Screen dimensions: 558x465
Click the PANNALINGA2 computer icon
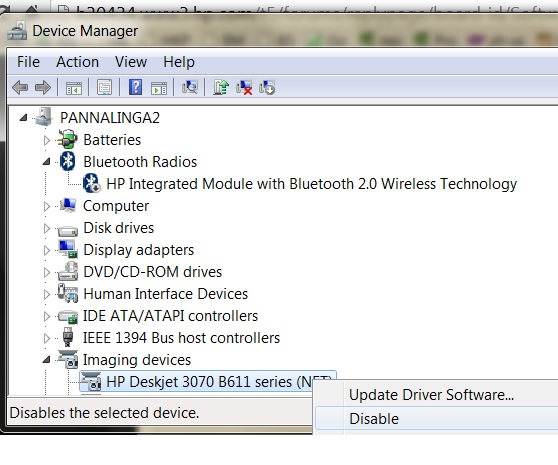(x=44, y=117)
